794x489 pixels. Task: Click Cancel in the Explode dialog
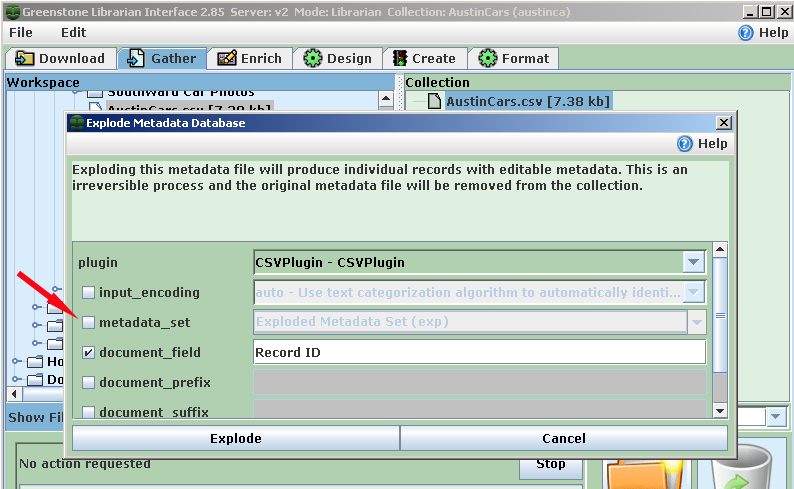click(x=564, y=439)
